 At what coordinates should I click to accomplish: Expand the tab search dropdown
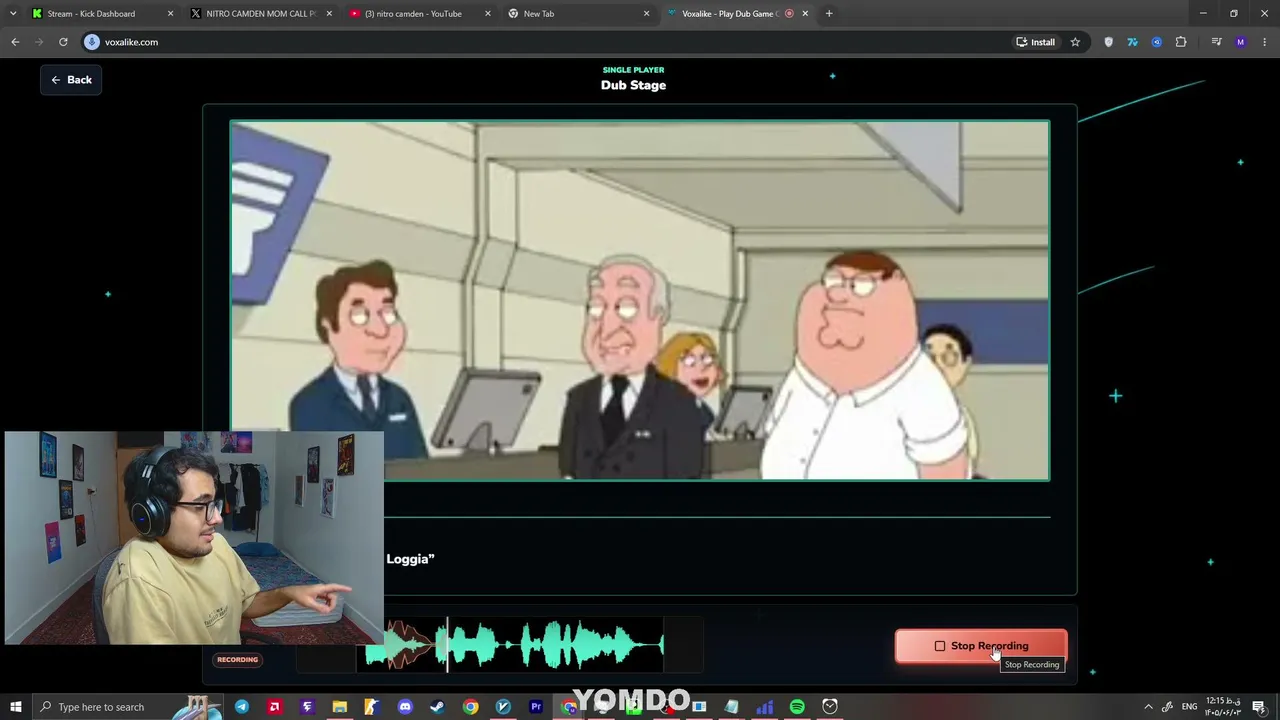13,14
